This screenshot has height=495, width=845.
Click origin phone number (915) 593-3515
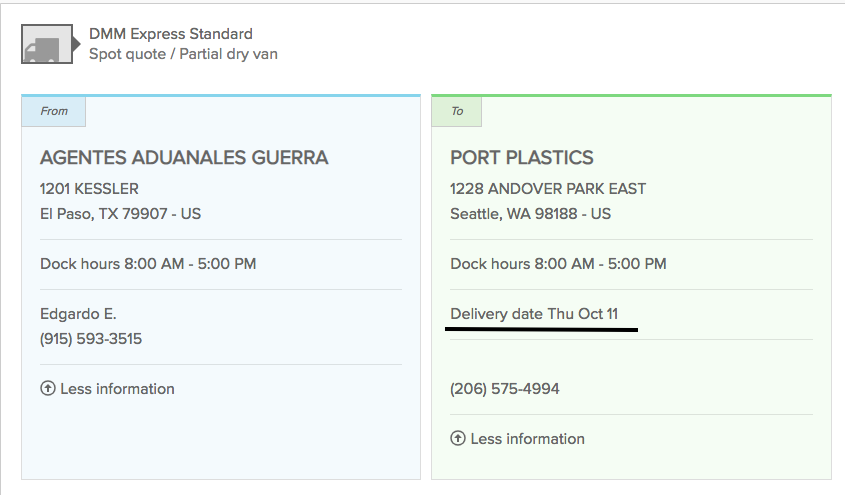pos(91,339)
